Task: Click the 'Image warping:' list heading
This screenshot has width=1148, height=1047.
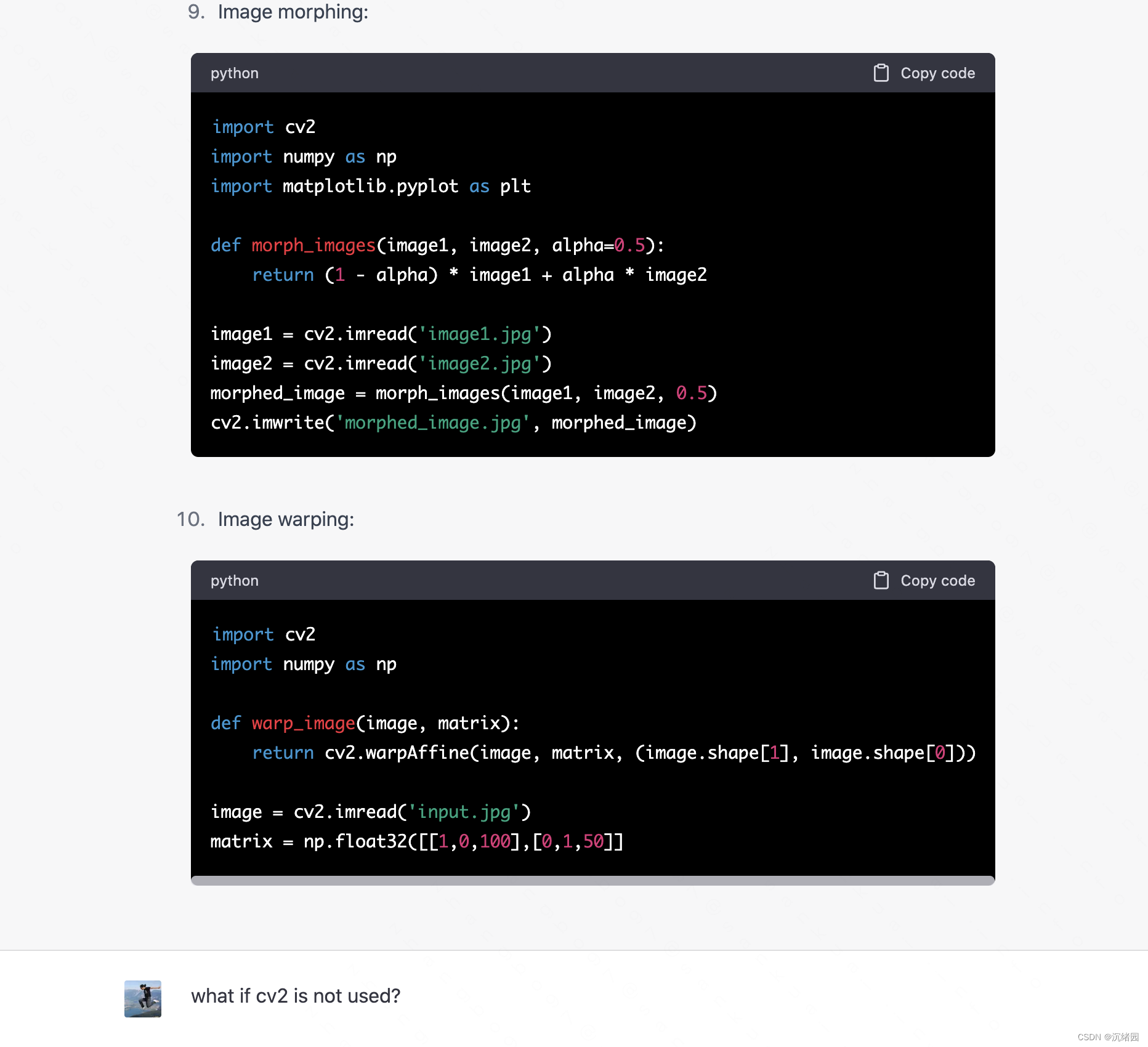Action: (286, 519)
